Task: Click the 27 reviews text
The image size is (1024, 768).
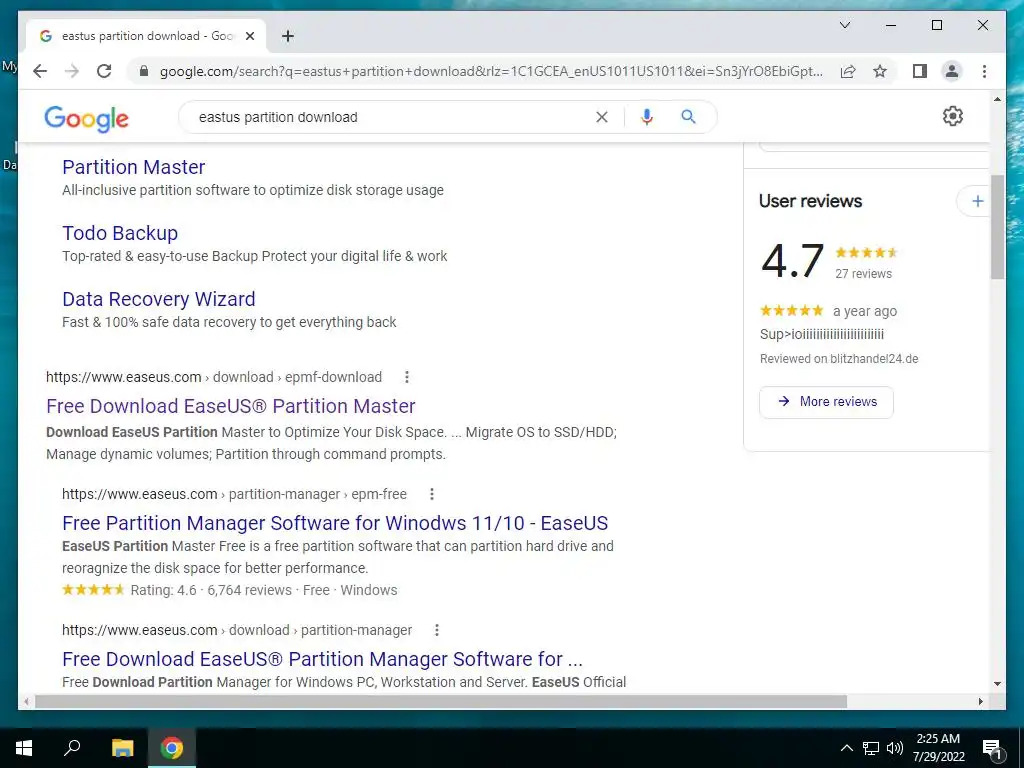Action: coord(863,274)
